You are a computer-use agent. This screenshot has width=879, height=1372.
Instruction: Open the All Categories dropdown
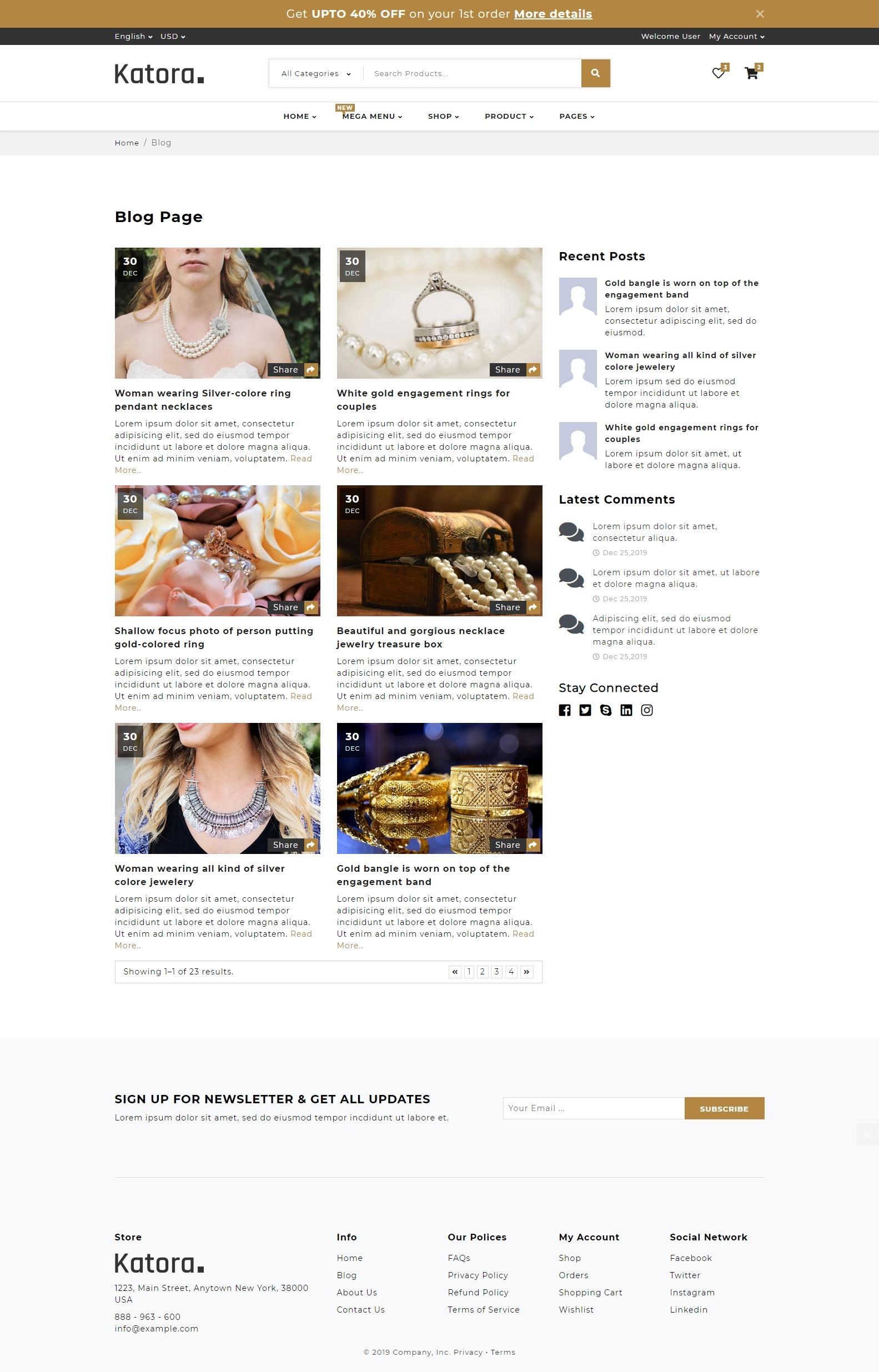[x=316, y=74]
